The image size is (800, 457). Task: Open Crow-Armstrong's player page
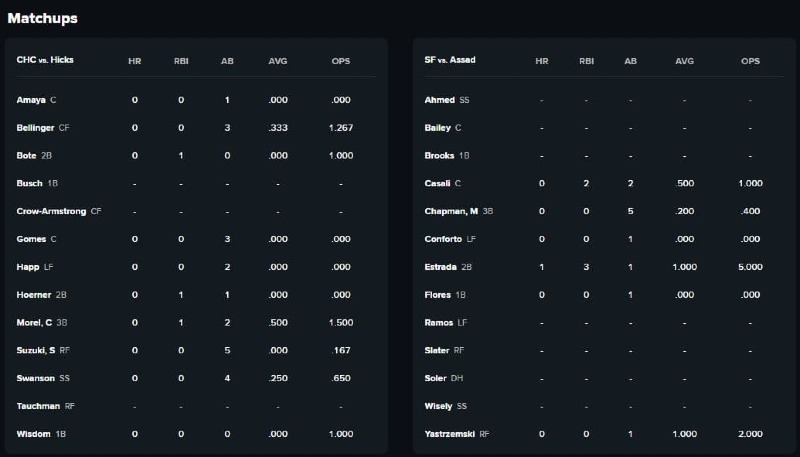[x=51, y=211]
